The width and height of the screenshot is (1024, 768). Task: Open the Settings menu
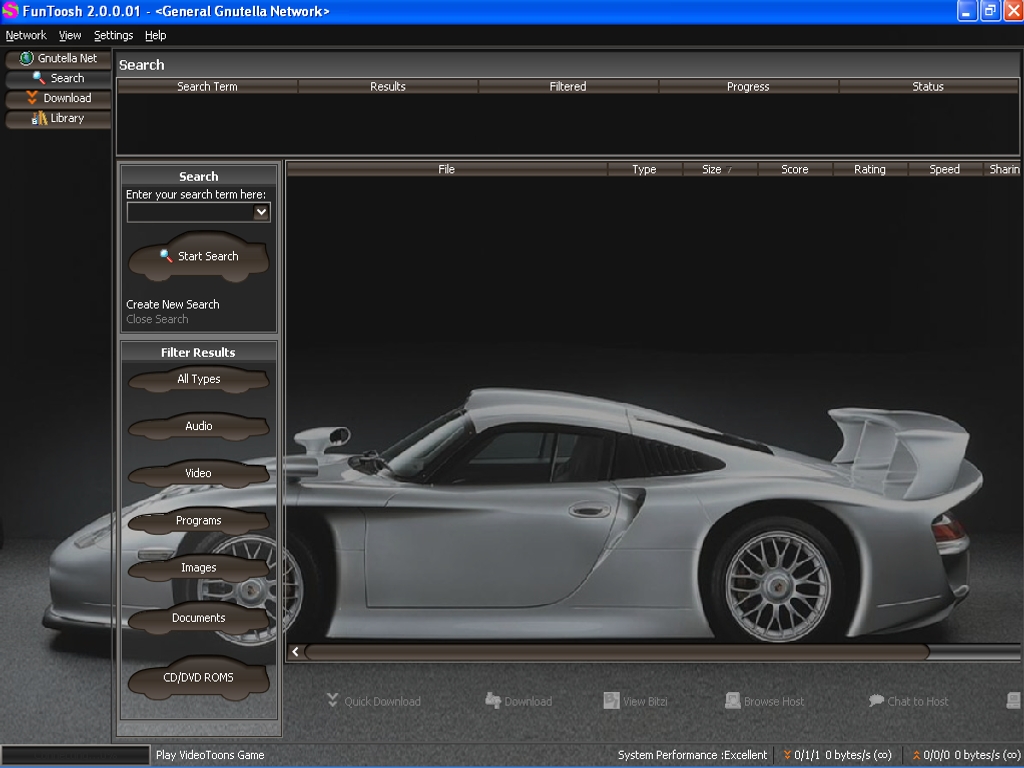tap(113, 35)
